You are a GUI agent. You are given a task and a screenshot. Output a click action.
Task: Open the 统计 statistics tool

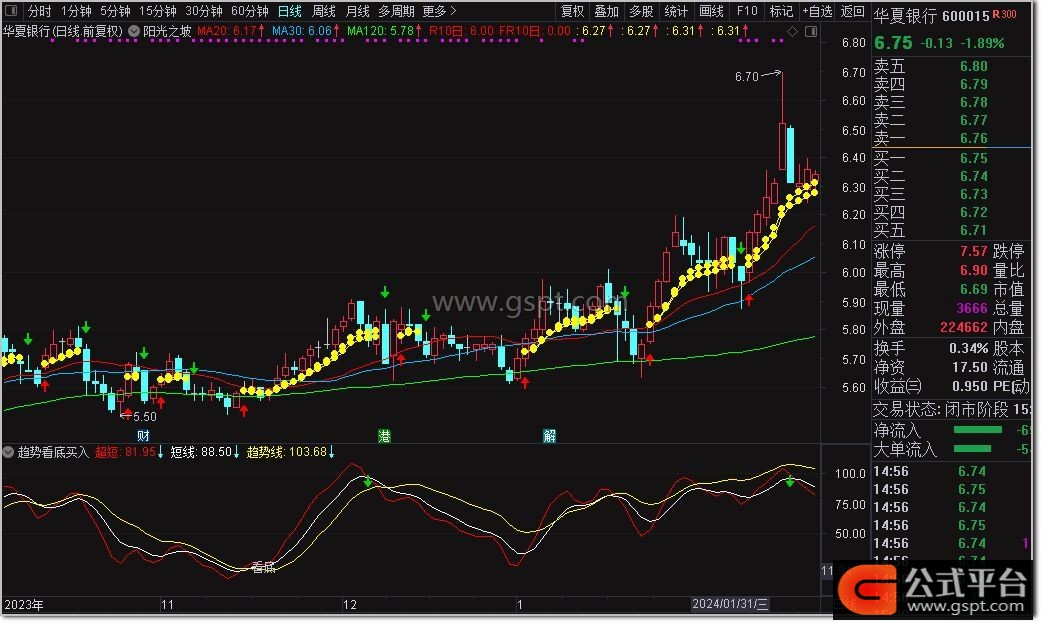[676, 11]
